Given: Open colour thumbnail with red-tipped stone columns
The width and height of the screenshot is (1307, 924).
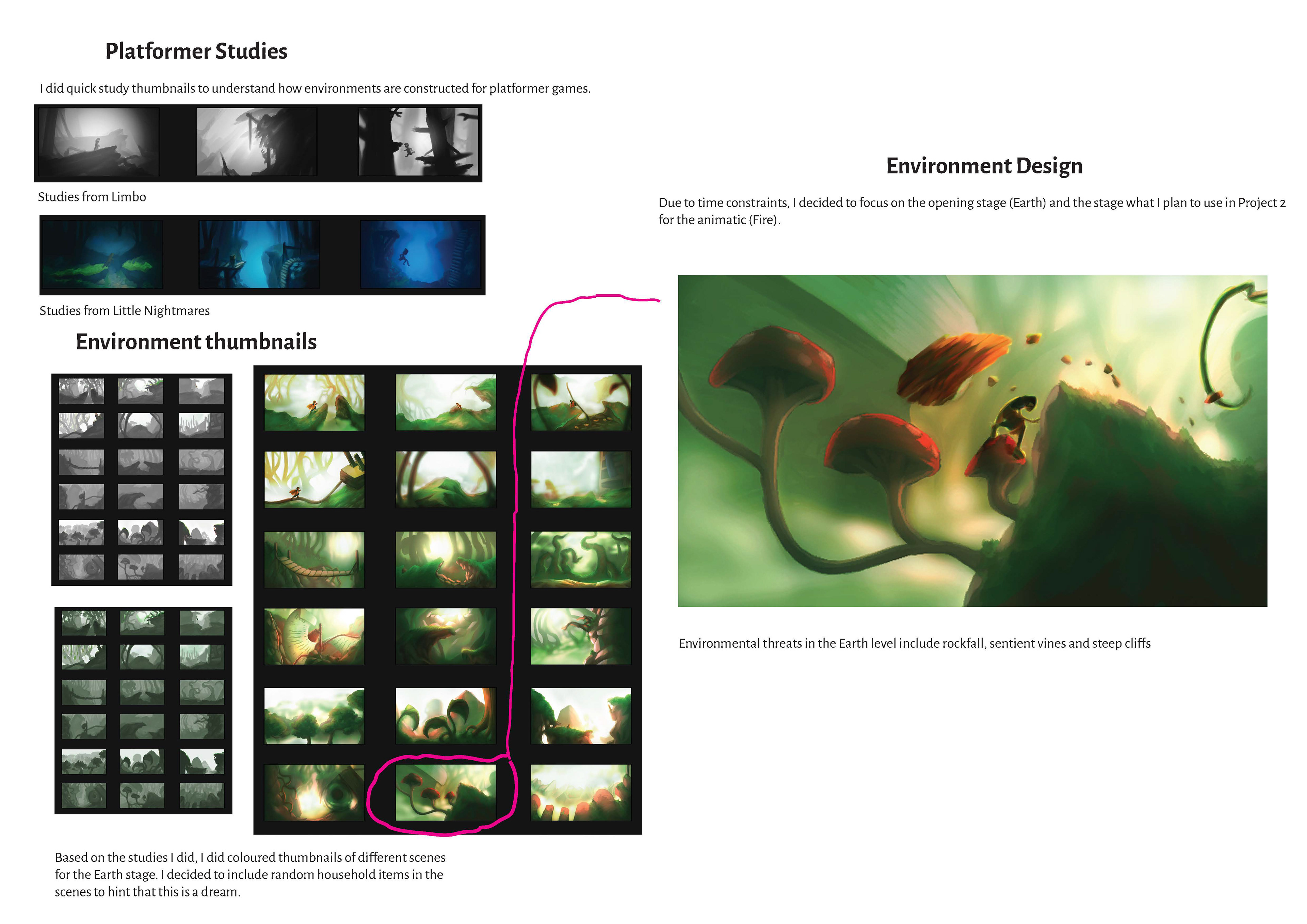Looking at the screenshot, I should 581,792.
